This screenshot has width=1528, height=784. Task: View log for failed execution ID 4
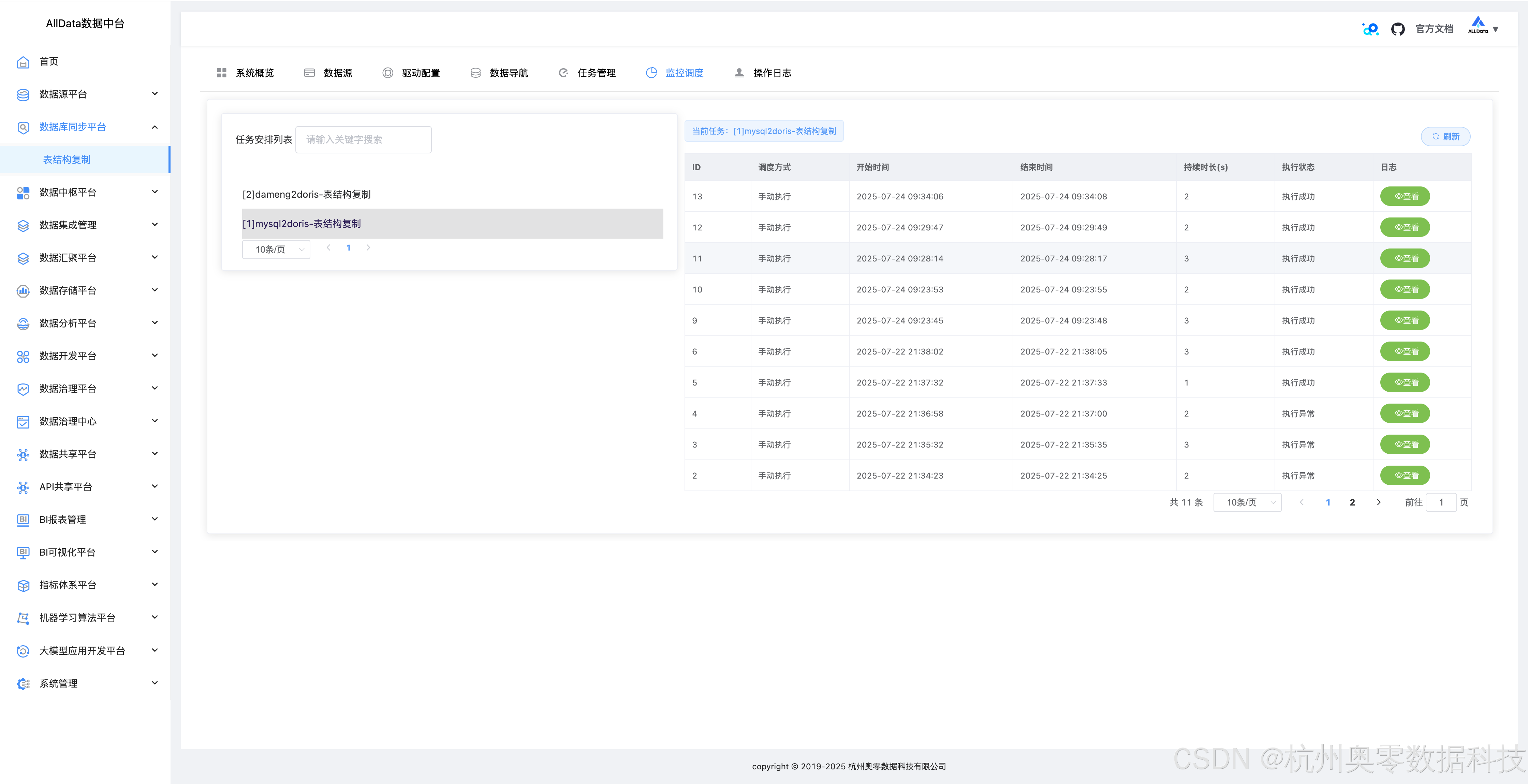[x=1405, y=413]
